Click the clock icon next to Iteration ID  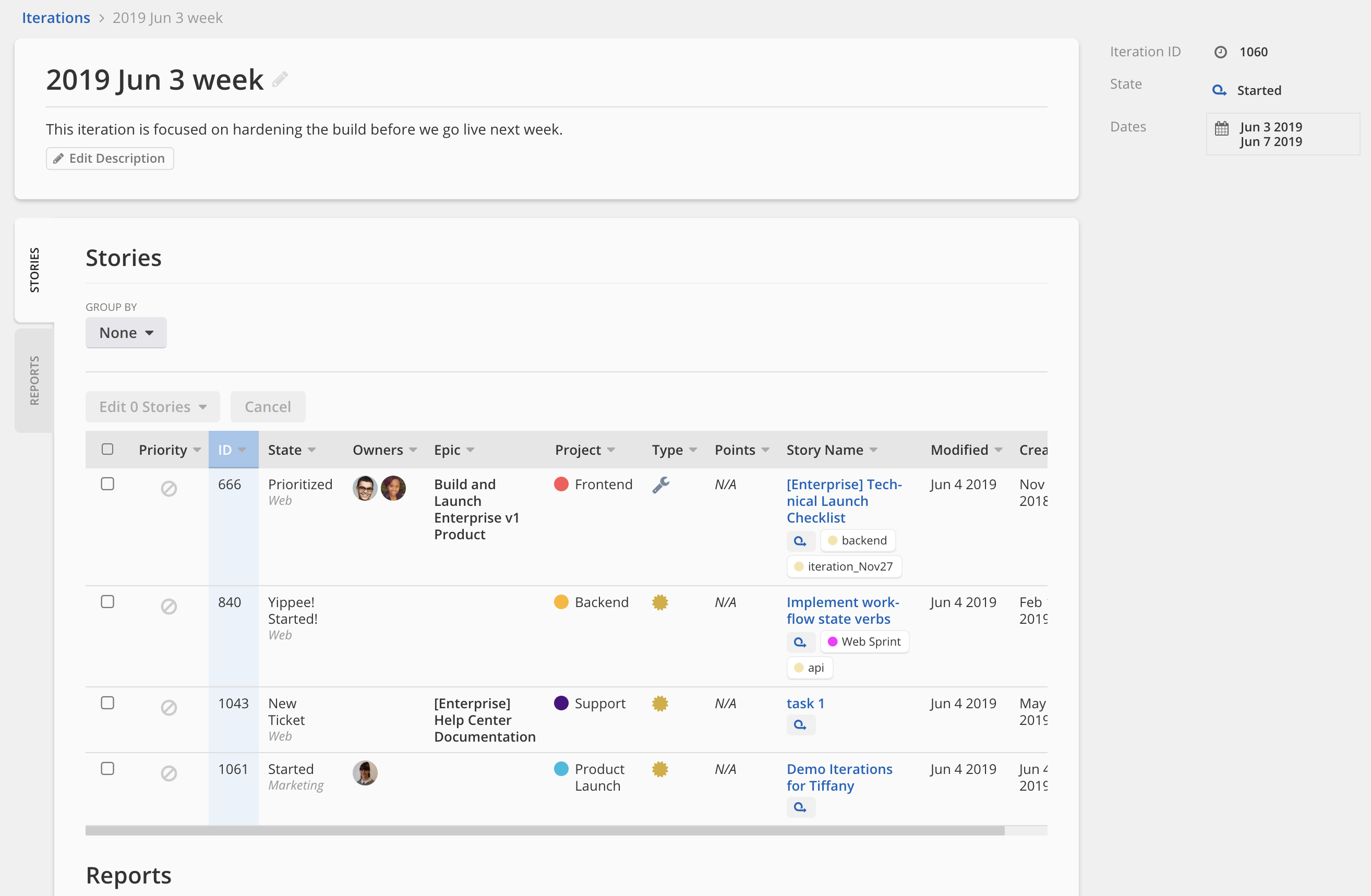click(1220, 52)
